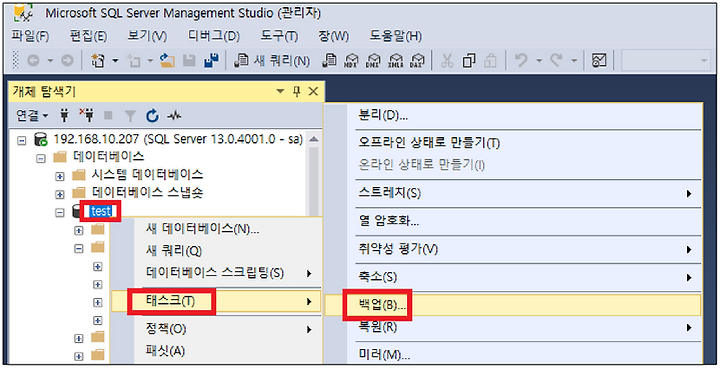Open the Redo history dropdown arrow
This screenshot has height=369, width=720.
pyautogui.click(x=574, y=61)
